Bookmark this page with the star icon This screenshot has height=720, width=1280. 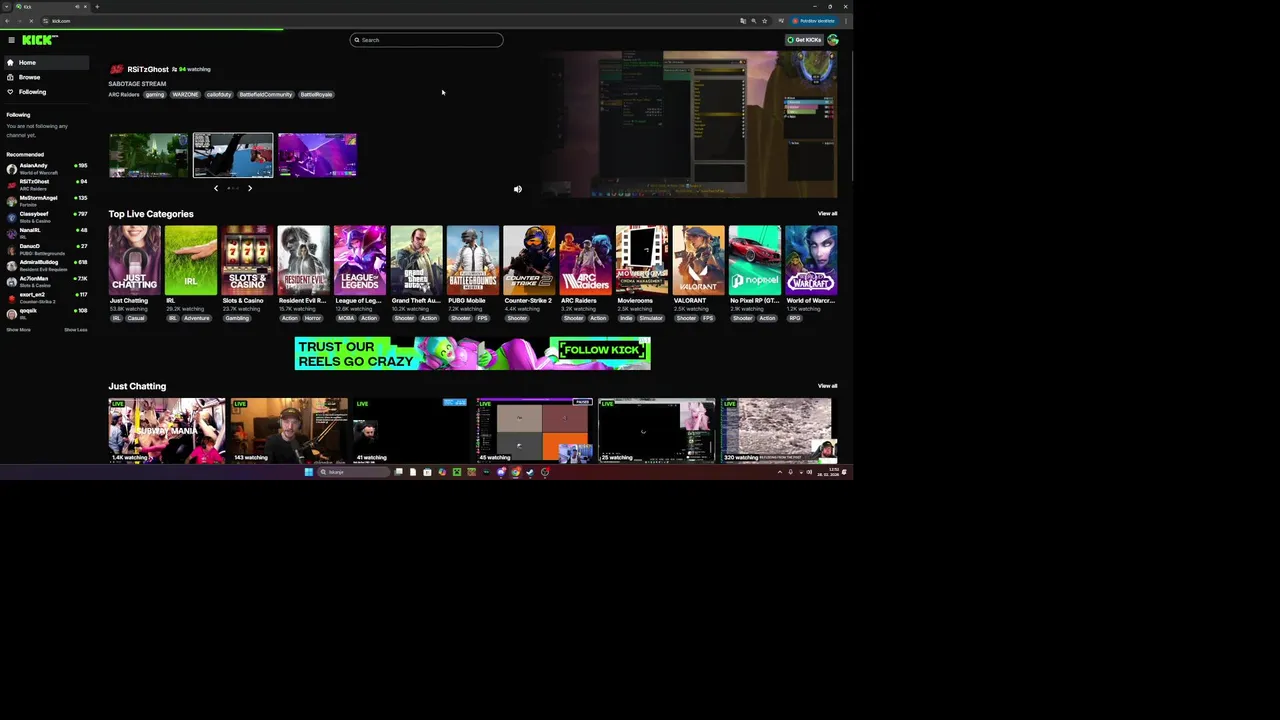point(765,21)
